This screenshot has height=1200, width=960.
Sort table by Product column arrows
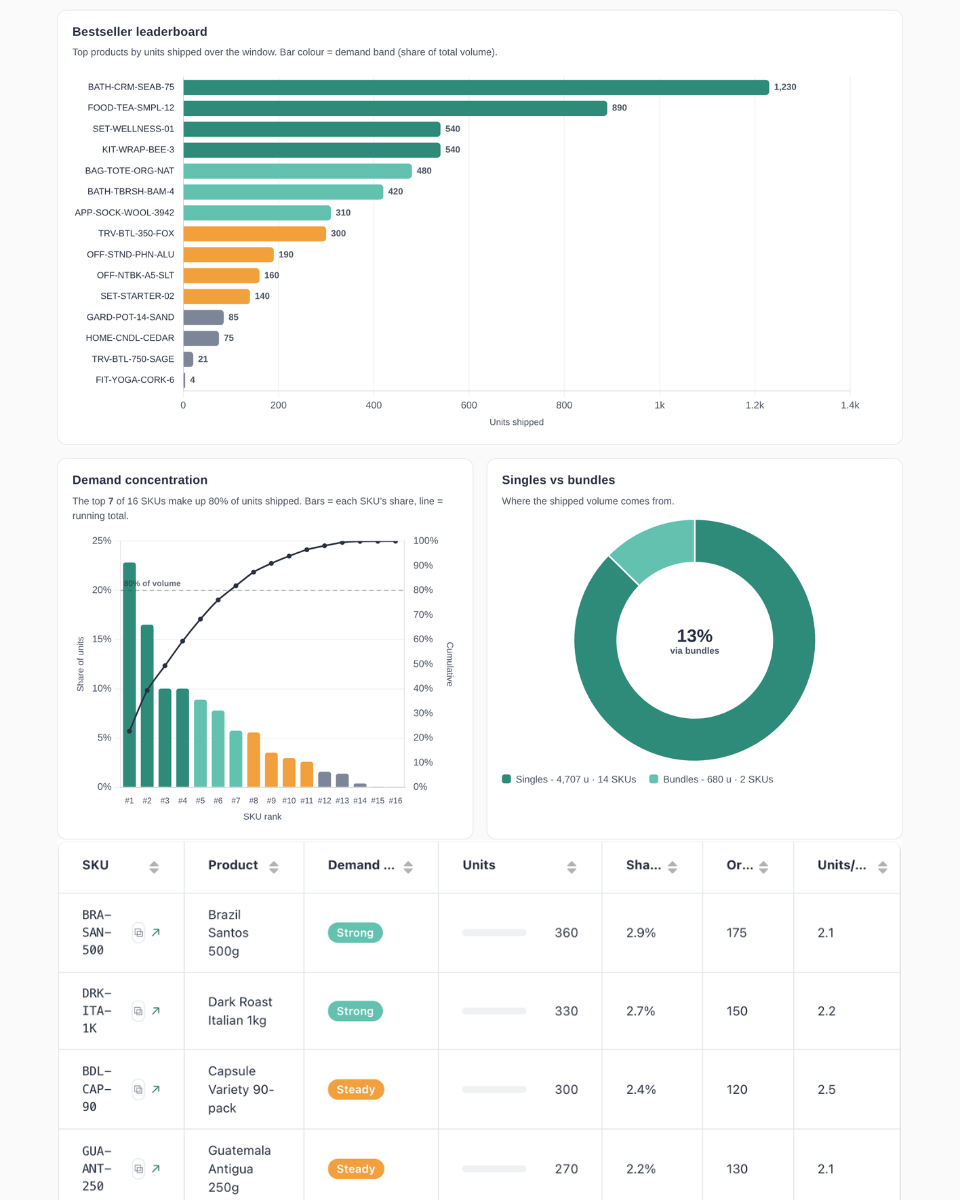tap(274, 867)
